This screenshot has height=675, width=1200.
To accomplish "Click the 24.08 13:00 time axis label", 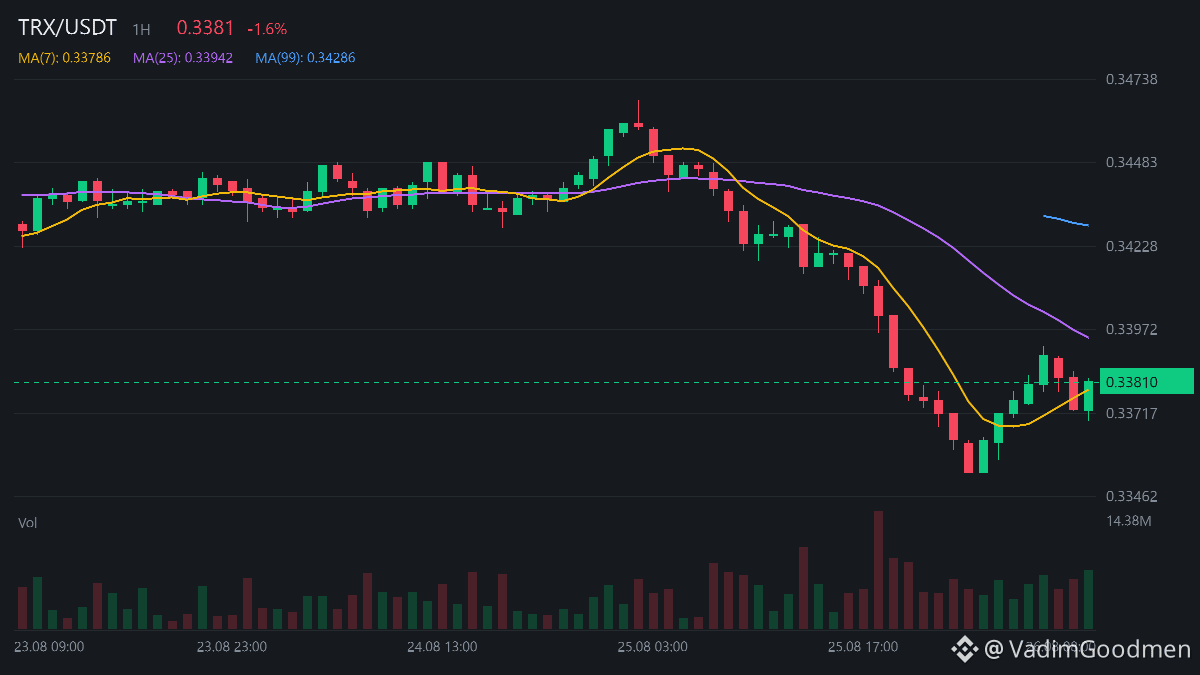I will tap(442, 647).
